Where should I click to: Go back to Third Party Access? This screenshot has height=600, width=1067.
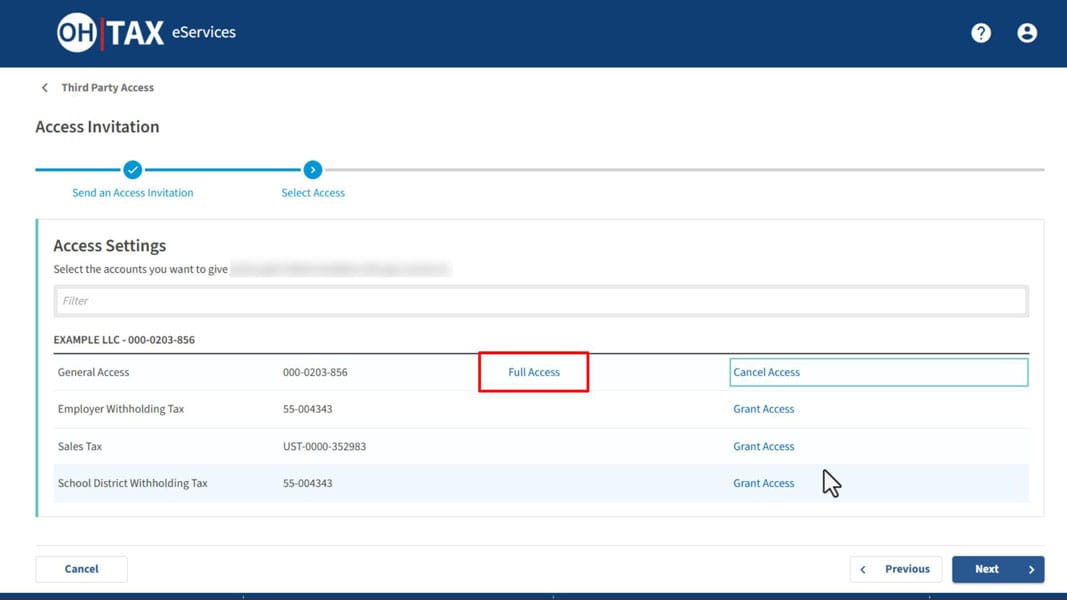108,88
